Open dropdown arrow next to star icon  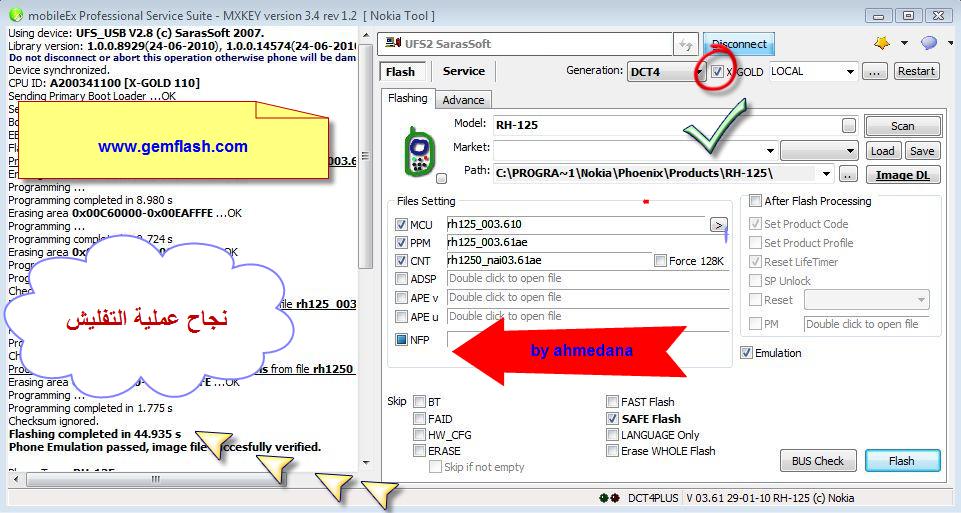pyautogui.click(x=904, y=43)
